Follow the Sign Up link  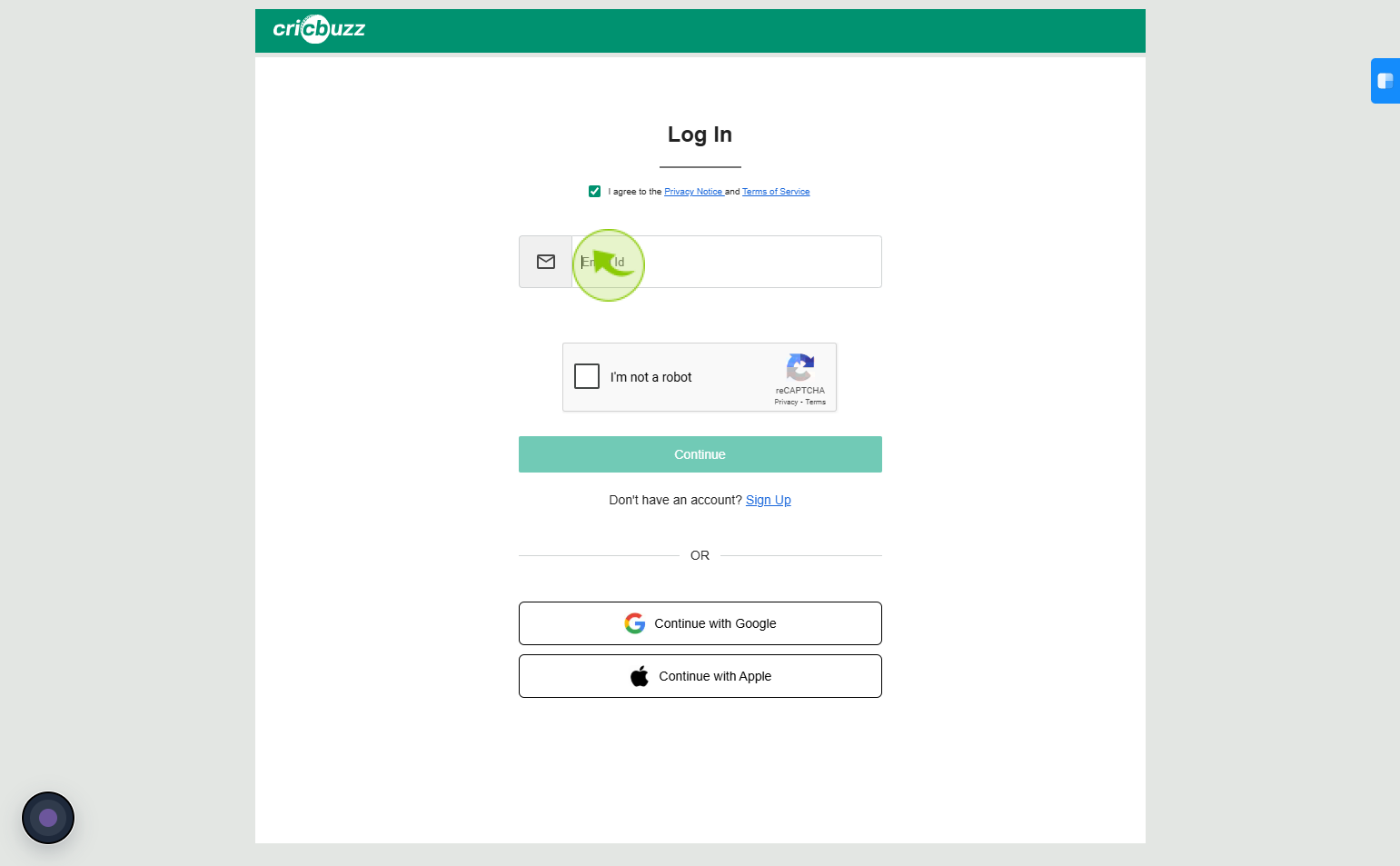(x=769, y=500)
